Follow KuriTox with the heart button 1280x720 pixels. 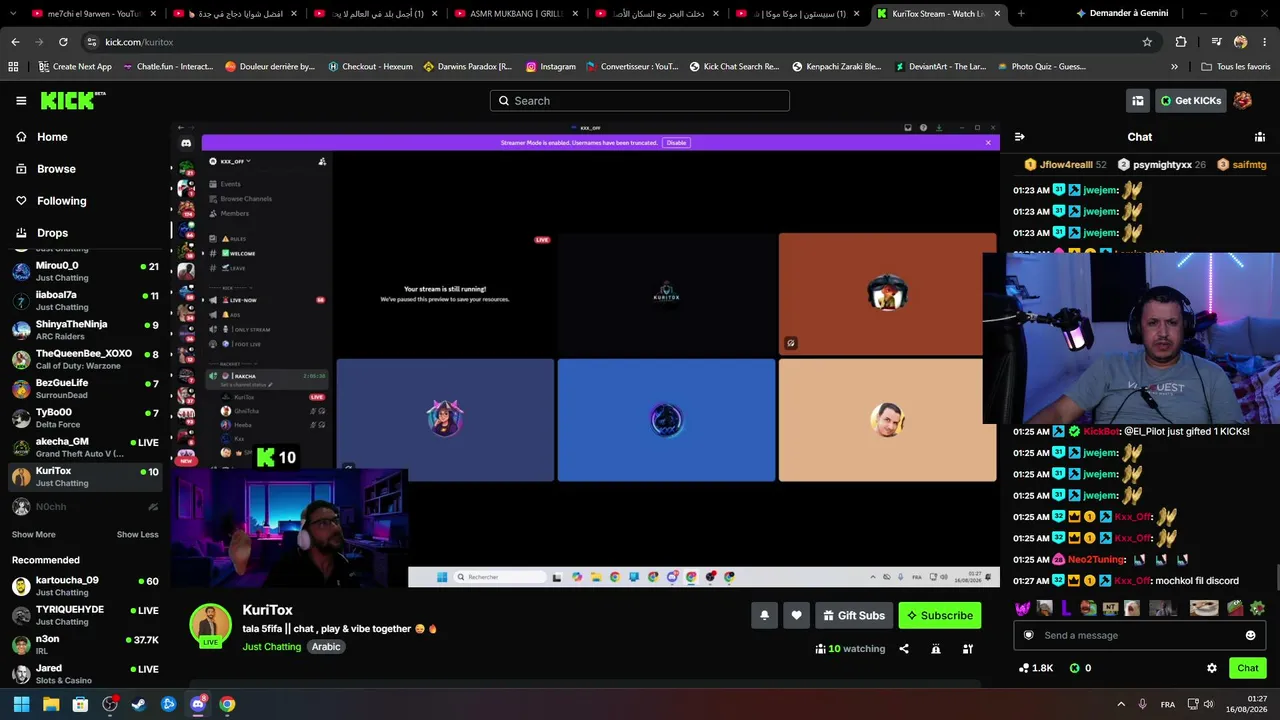[796, 616]
